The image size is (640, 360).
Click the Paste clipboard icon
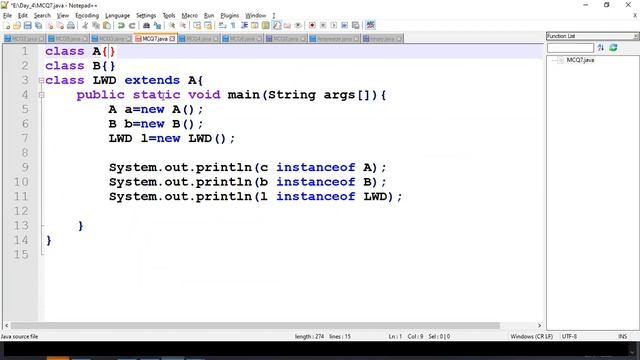(x=107, y=25)
